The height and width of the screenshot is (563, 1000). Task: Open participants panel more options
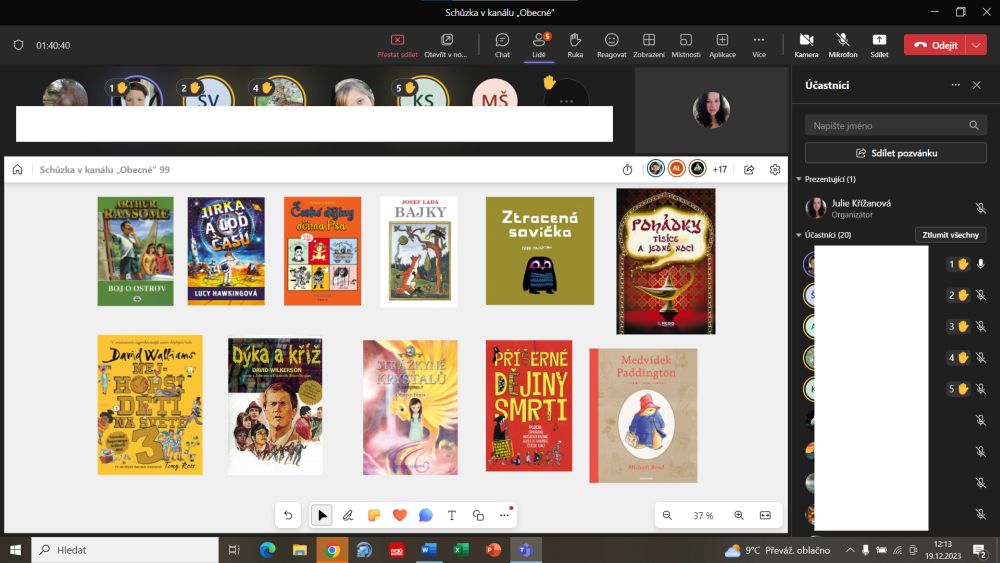pos(955,85)
